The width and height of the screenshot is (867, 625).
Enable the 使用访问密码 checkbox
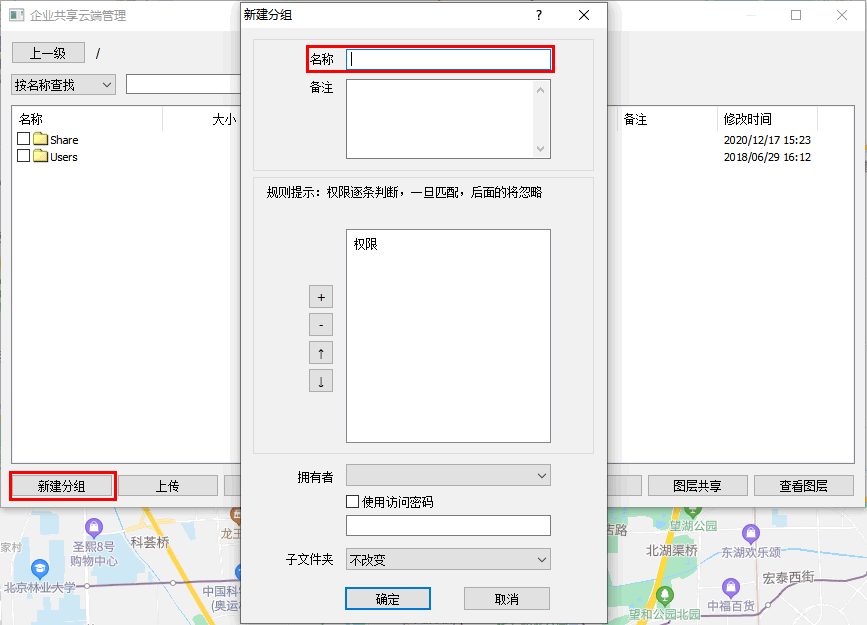[352, 502]
